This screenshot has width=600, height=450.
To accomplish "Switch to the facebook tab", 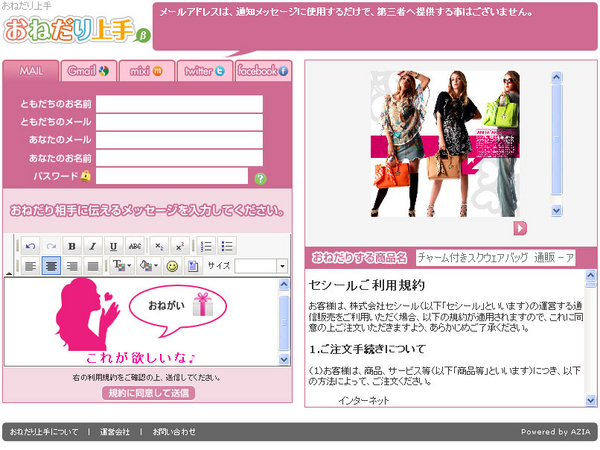I will (263, 71).
